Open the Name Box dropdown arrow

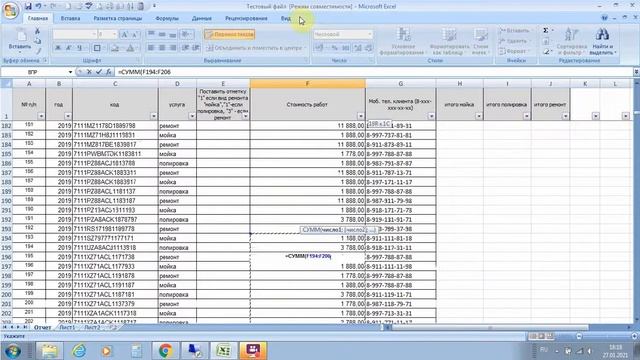70,72
